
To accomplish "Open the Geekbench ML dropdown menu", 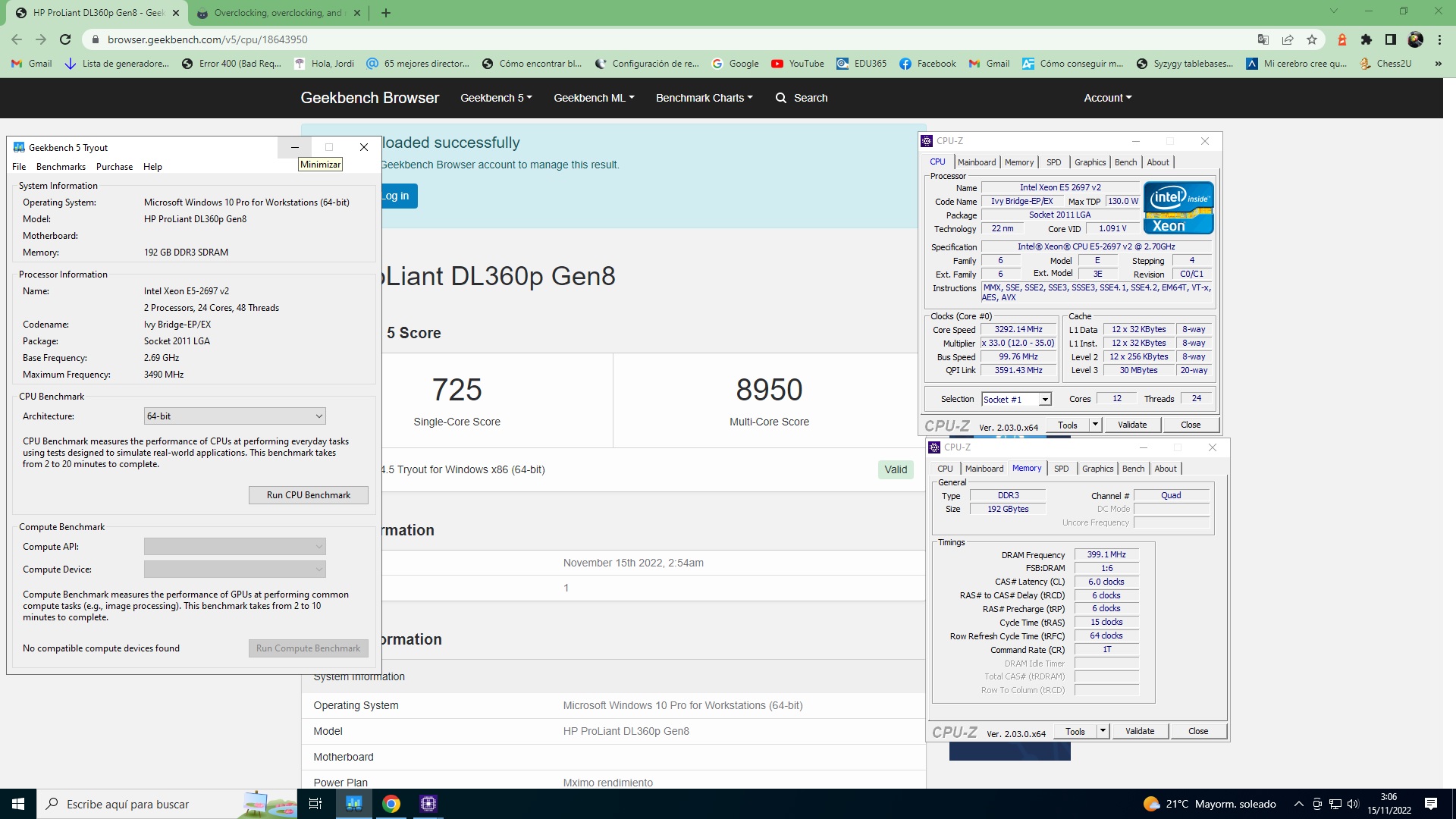I will (594, 98).
